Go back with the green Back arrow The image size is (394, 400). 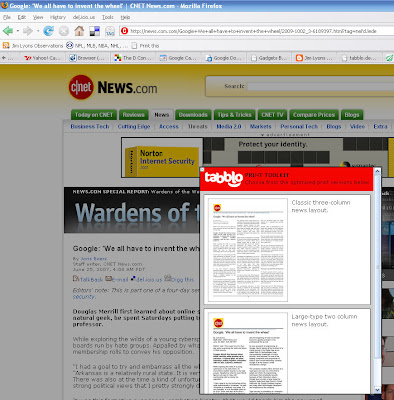click(8, 31)
